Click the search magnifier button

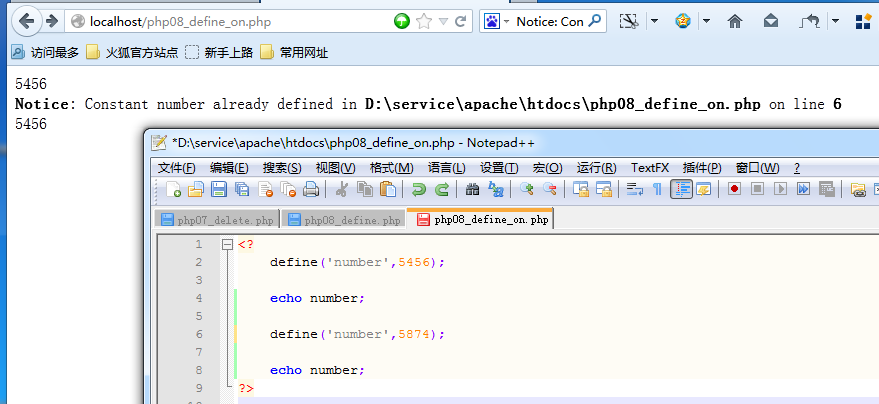pyautogui.click(x=595, y=22)
